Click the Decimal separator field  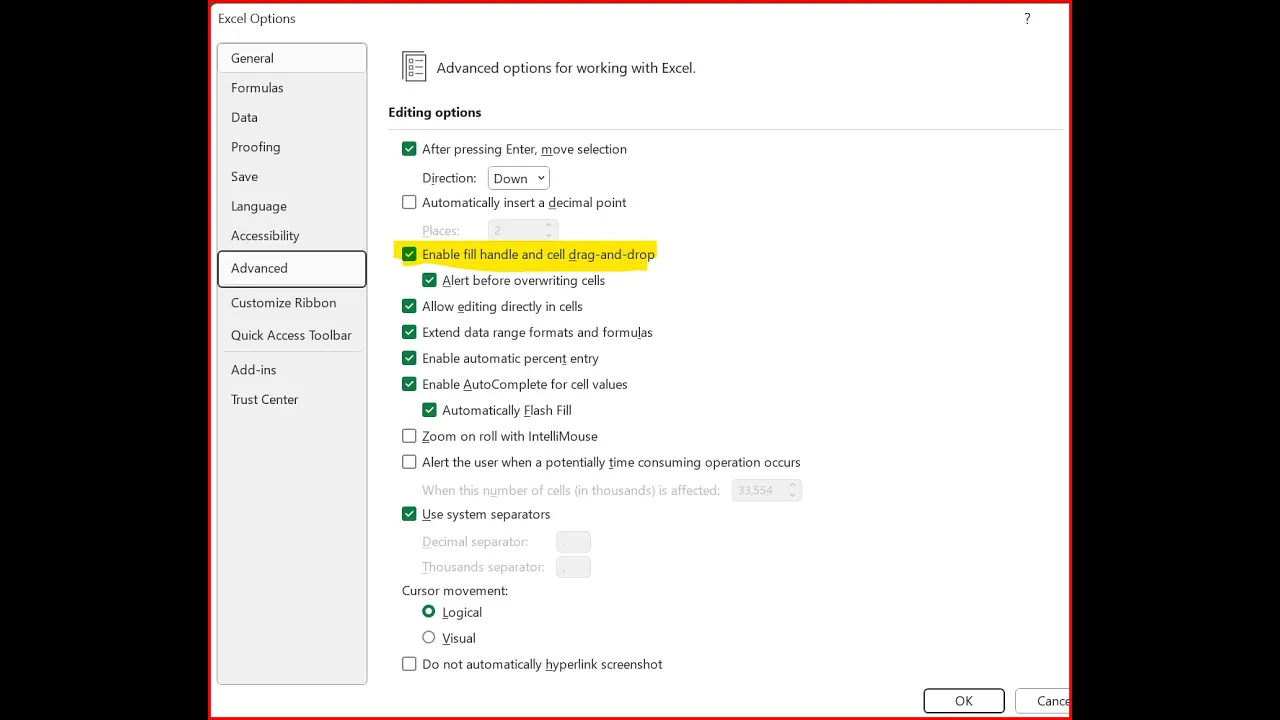pyautogui.click(x=573, y=542)
